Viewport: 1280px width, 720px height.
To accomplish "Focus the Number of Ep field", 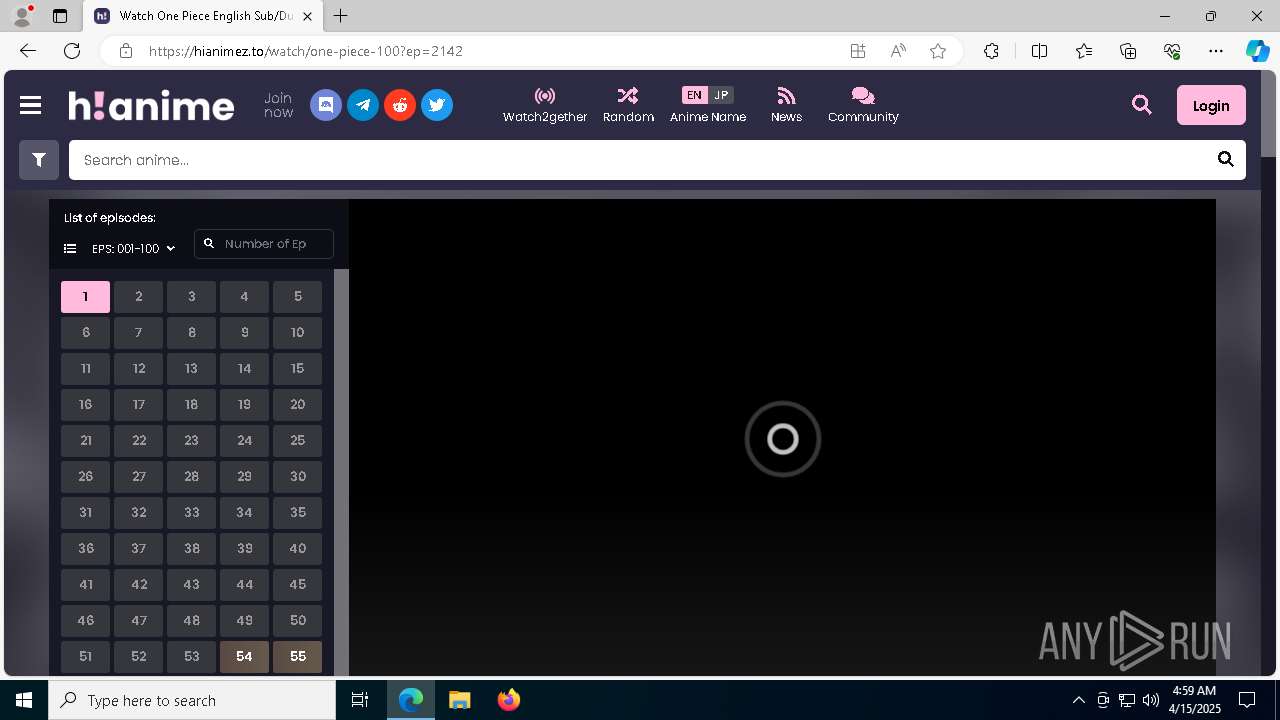I will (264, 244).
